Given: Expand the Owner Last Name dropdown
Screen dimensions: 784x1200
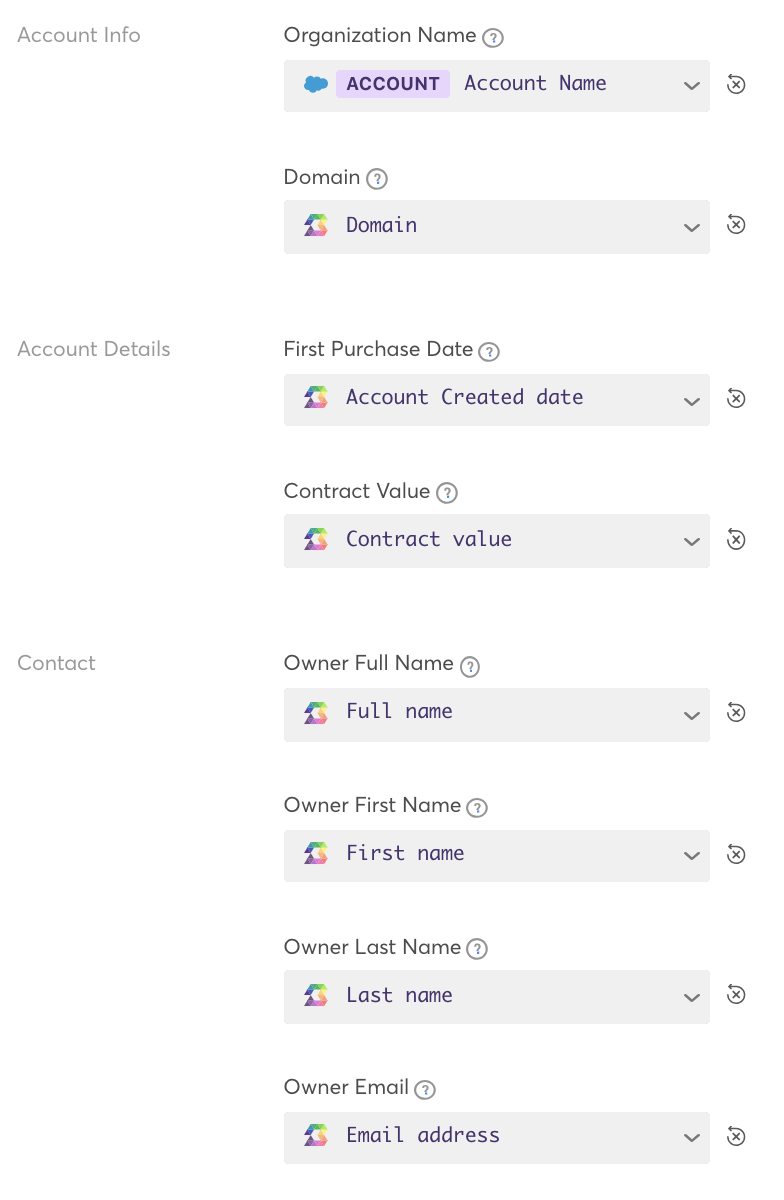Looking at the screenshot, I should 691,996.
